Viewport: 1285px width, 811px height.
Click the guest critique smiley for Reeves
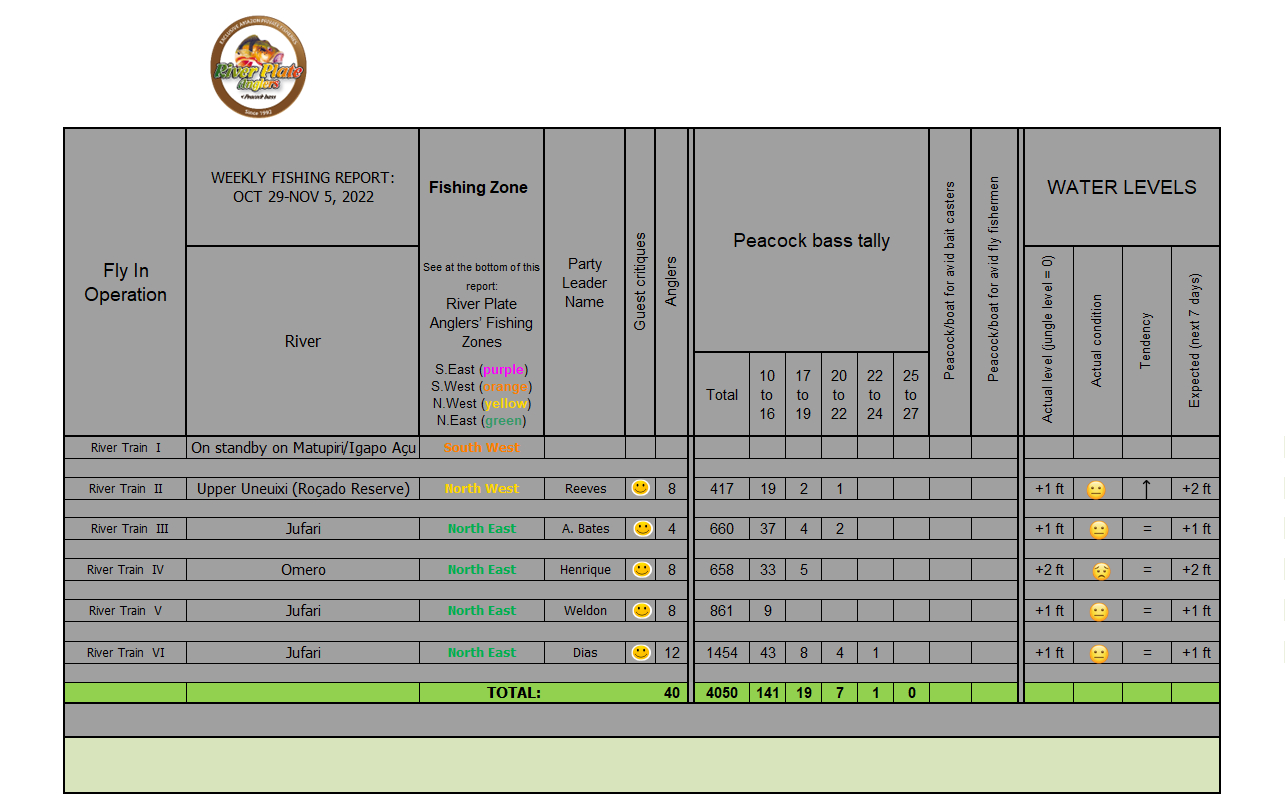click(x=641, y=488)
